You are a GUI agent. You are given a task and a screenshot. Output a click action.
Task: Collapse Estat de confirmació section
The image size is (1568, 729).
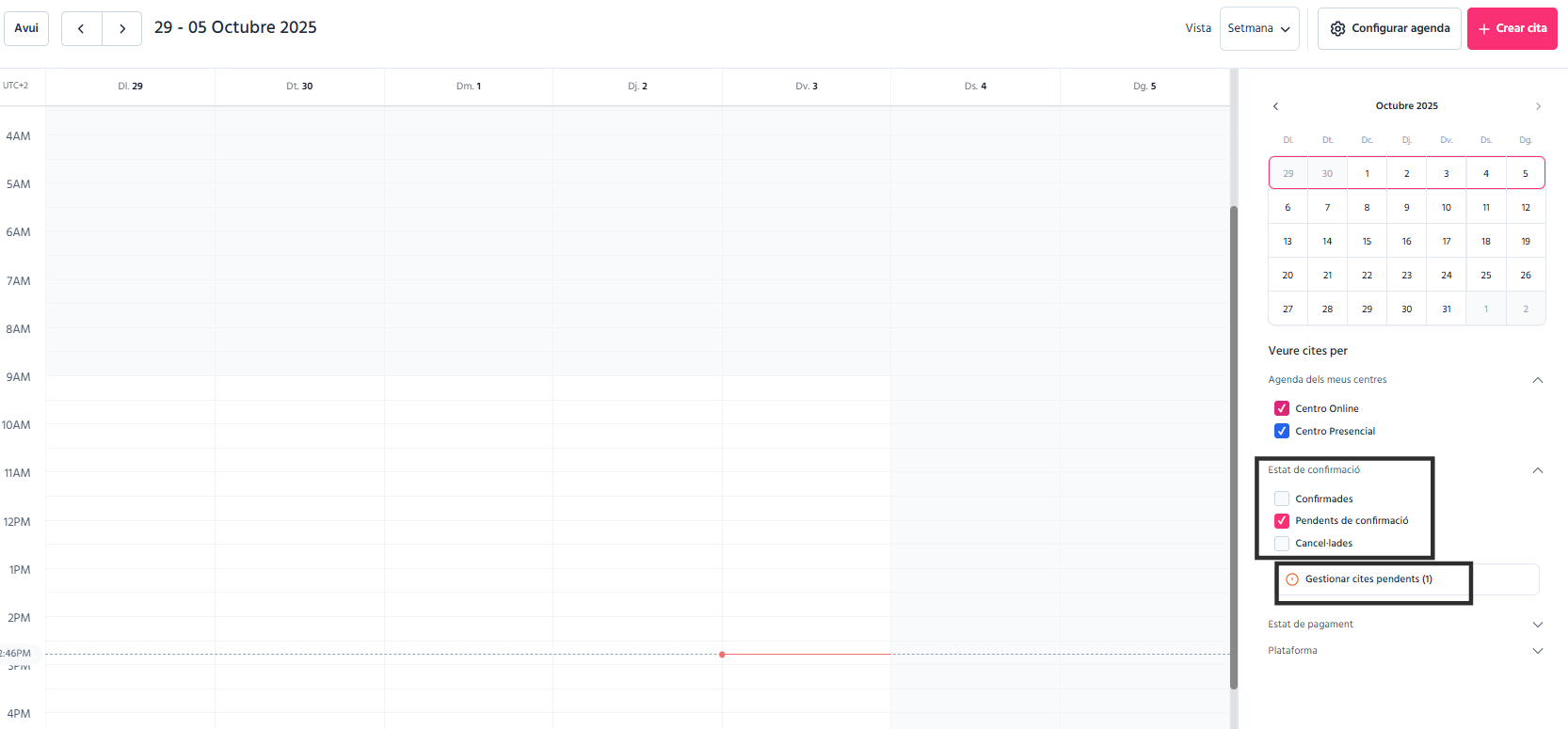[1538, 470]
